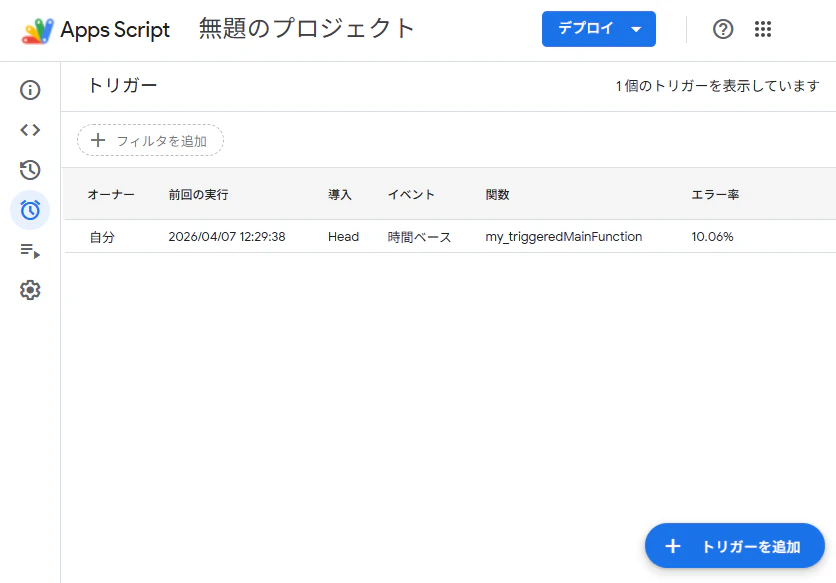Image resolution: width=836 pixels, height=583 pixels.
Task: Click the Apps Script logo
Action: pyautogui.click(x=38, y=30)
